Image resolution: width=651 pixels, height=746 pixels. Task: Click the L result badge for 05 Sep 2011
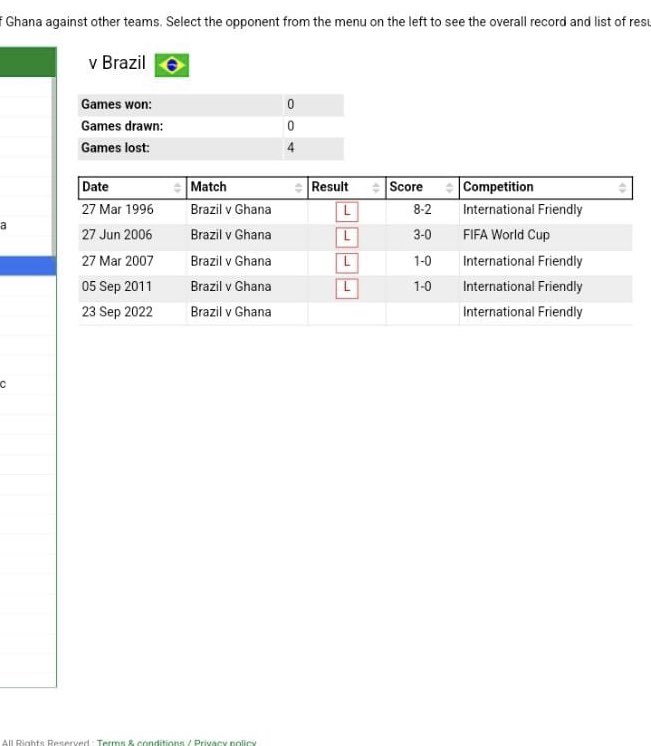click(x=347, y=288)
